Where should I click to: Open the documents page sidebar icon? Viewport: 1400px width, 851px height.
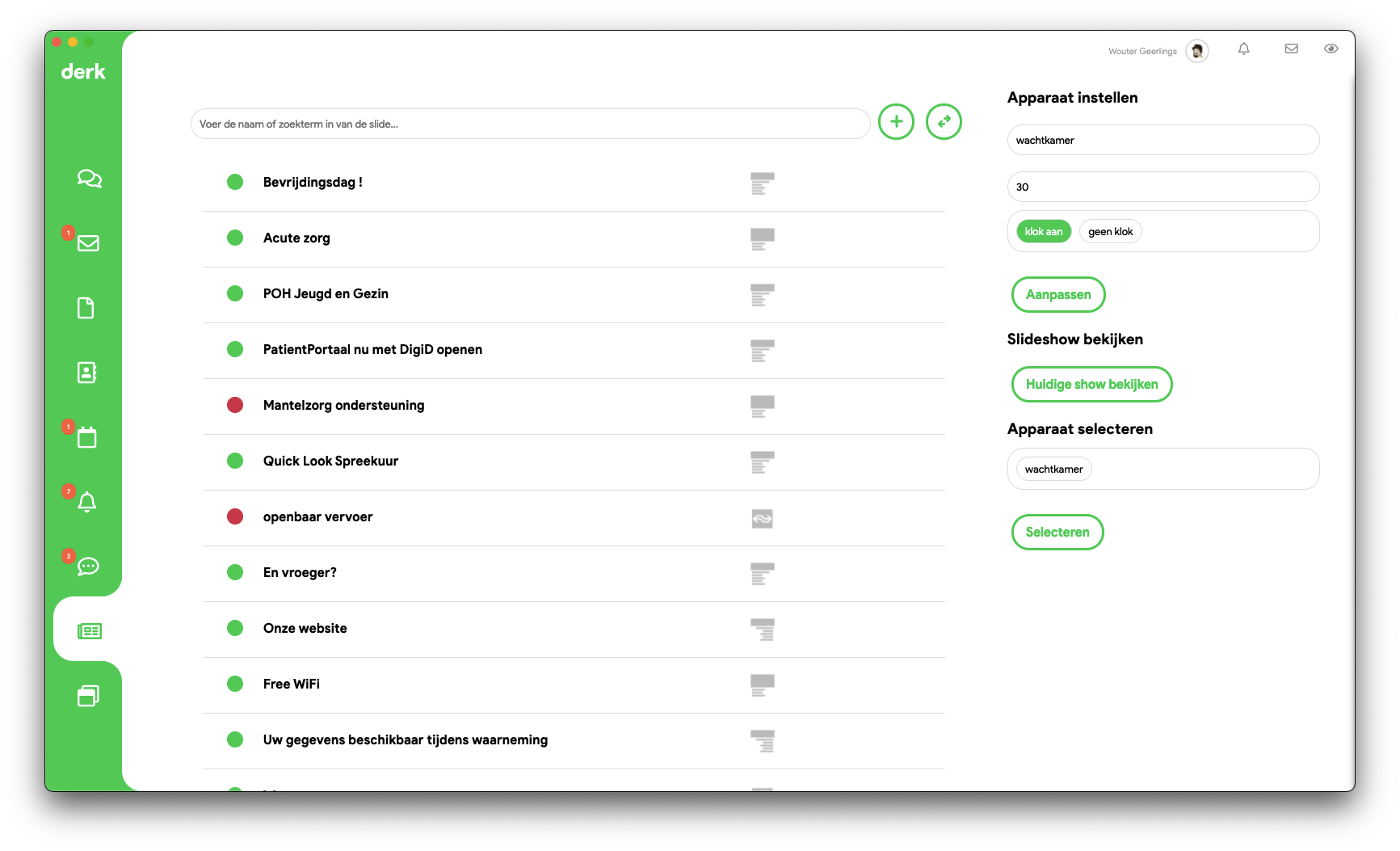pos(86,308)
